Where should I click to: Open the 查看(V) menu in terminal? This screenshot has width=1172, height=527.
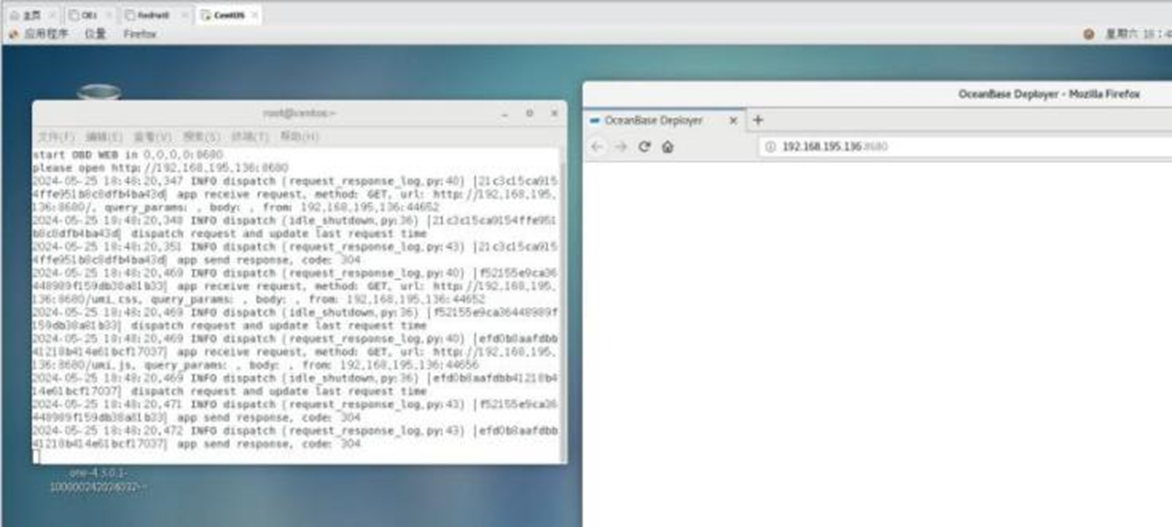pos(152,137)
